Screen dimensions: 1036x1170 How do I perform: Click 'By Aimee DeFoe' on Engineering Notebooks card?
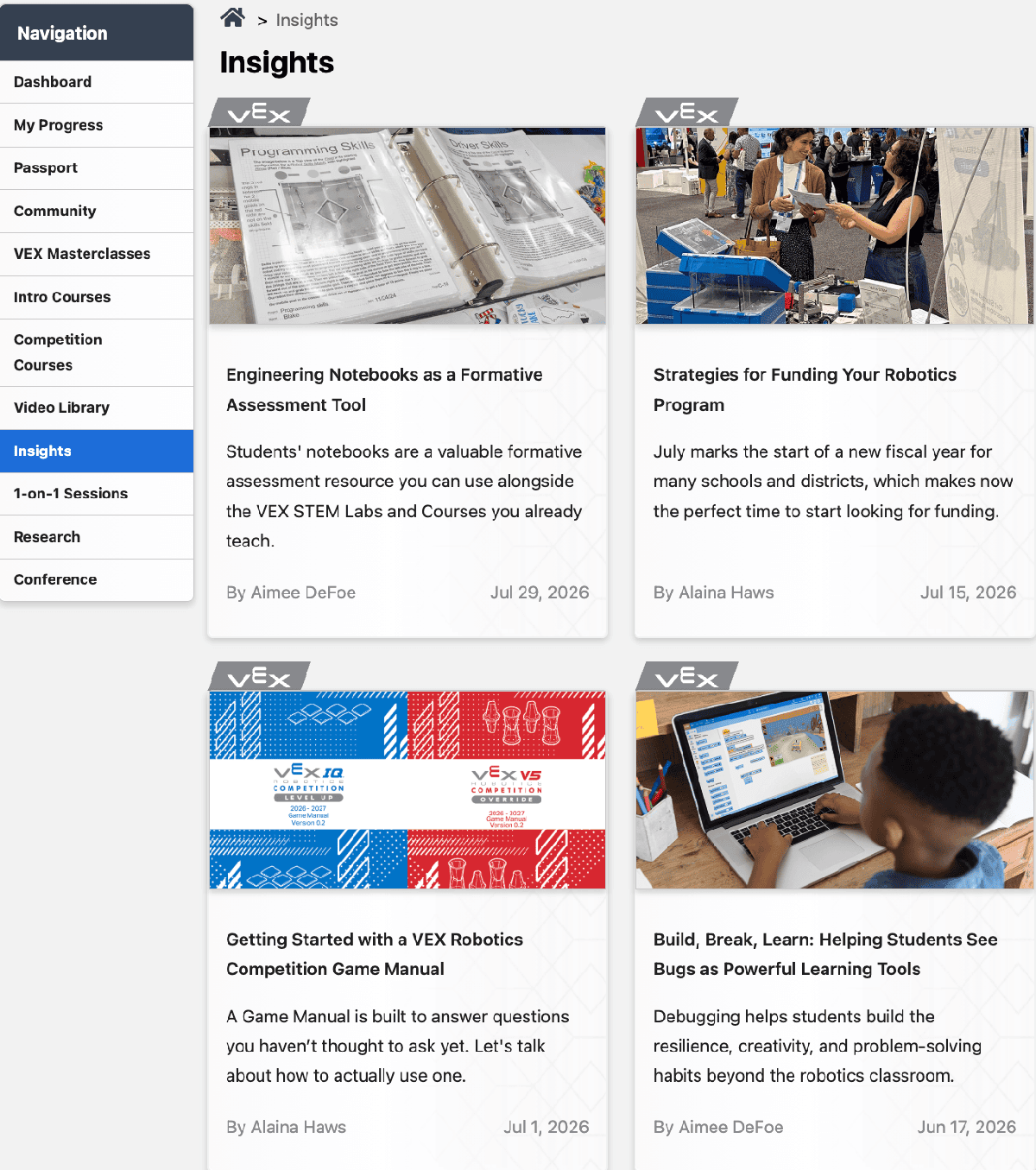click(291, 592)
